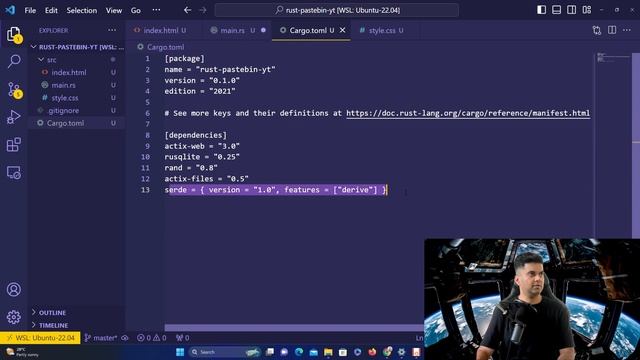Click the editor vertical scrollbar

tap(636, 145)
